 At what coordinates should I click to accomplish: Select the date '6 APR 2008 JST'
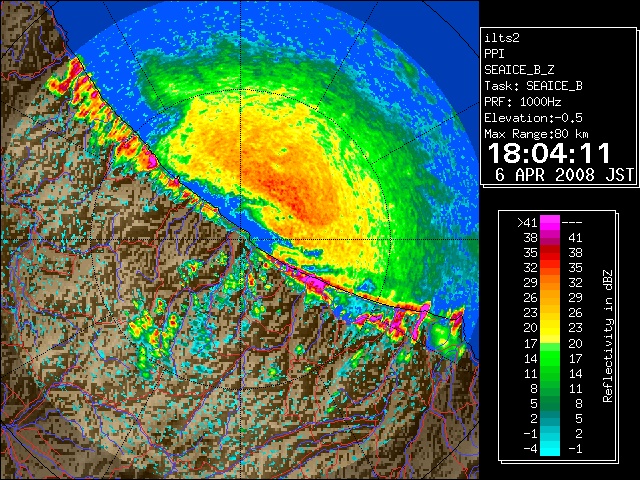click(564, 175)
